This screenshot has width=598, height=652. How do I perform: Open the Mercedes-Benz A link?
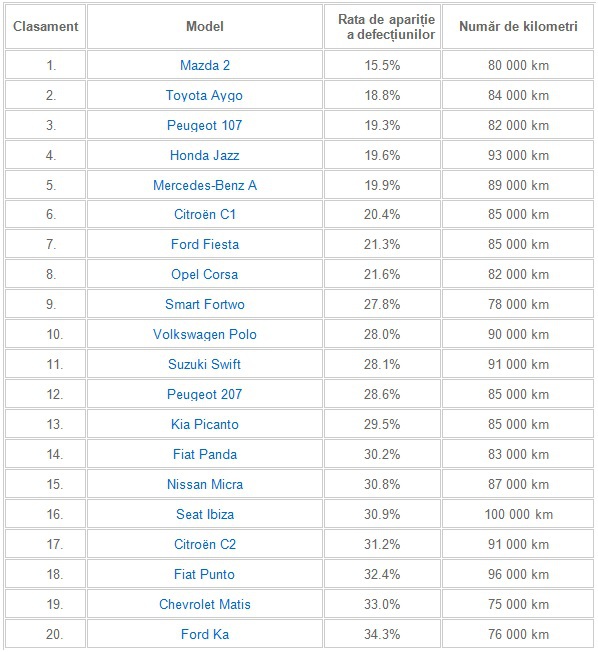(x=205, y=185)
